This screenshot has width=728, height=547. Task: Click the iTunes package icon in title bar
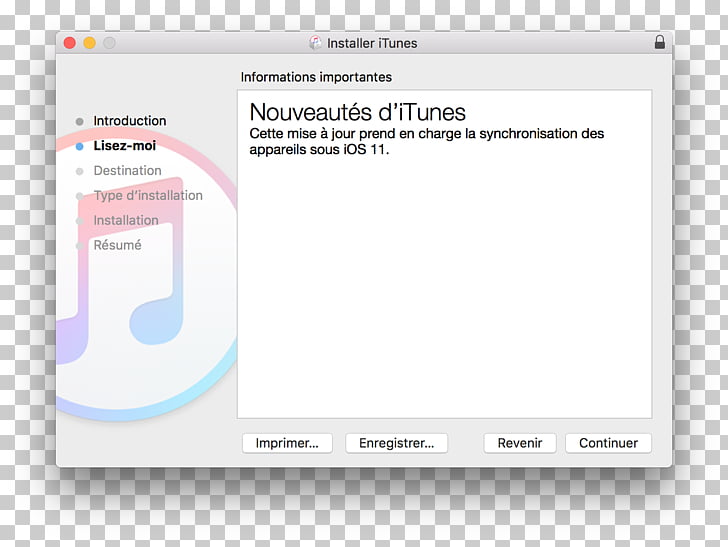click(x=315, y=43)
